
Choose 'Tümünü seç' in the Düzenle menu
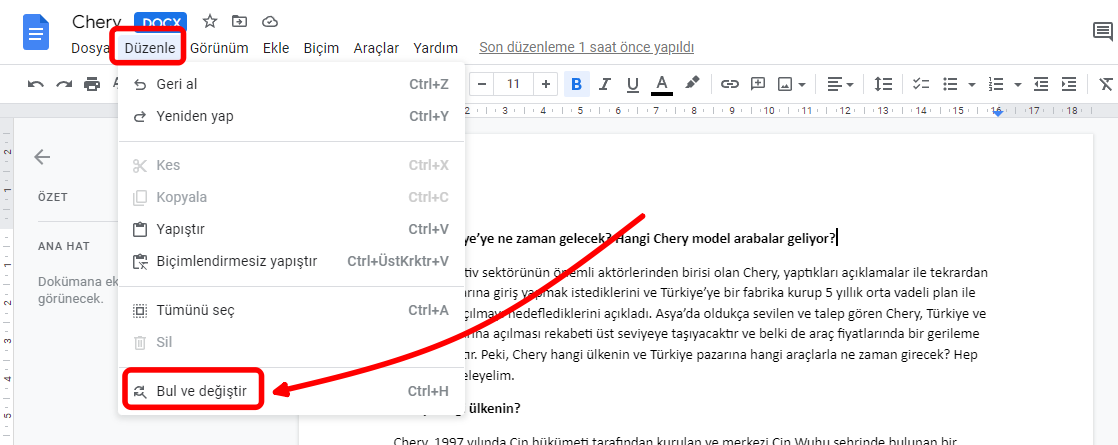point(195,310)
